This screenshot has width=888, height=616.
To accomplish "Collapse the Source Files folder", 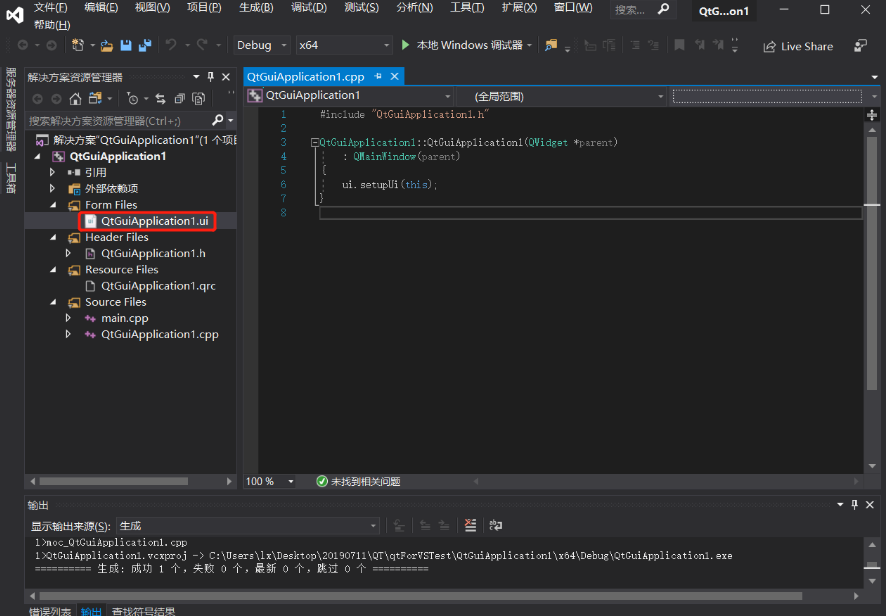I will pos(53,302).
